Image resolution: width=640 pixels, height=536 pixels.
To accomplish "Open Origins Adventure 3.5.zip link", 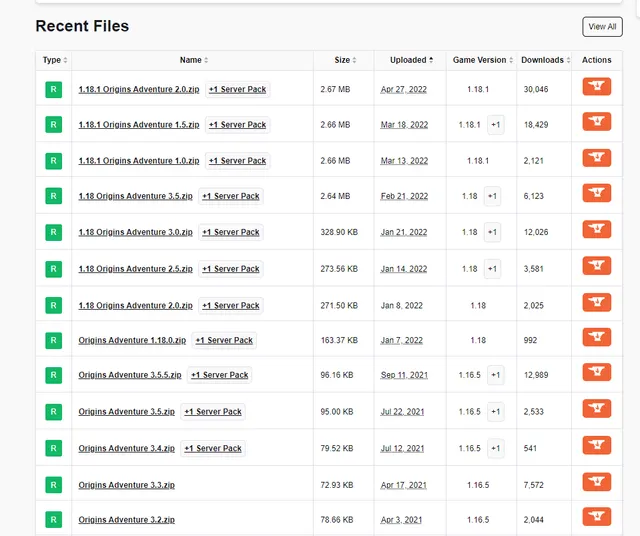I will coord(127,411).
